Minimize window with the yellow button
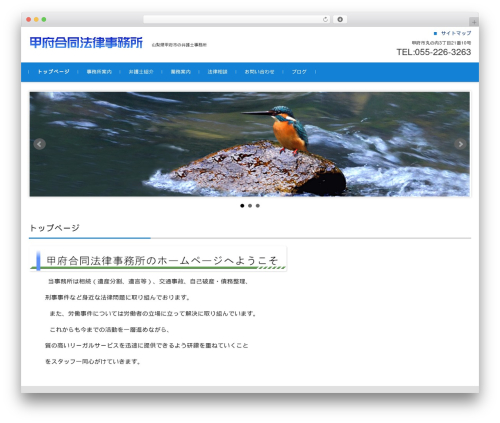 (36, 19)
